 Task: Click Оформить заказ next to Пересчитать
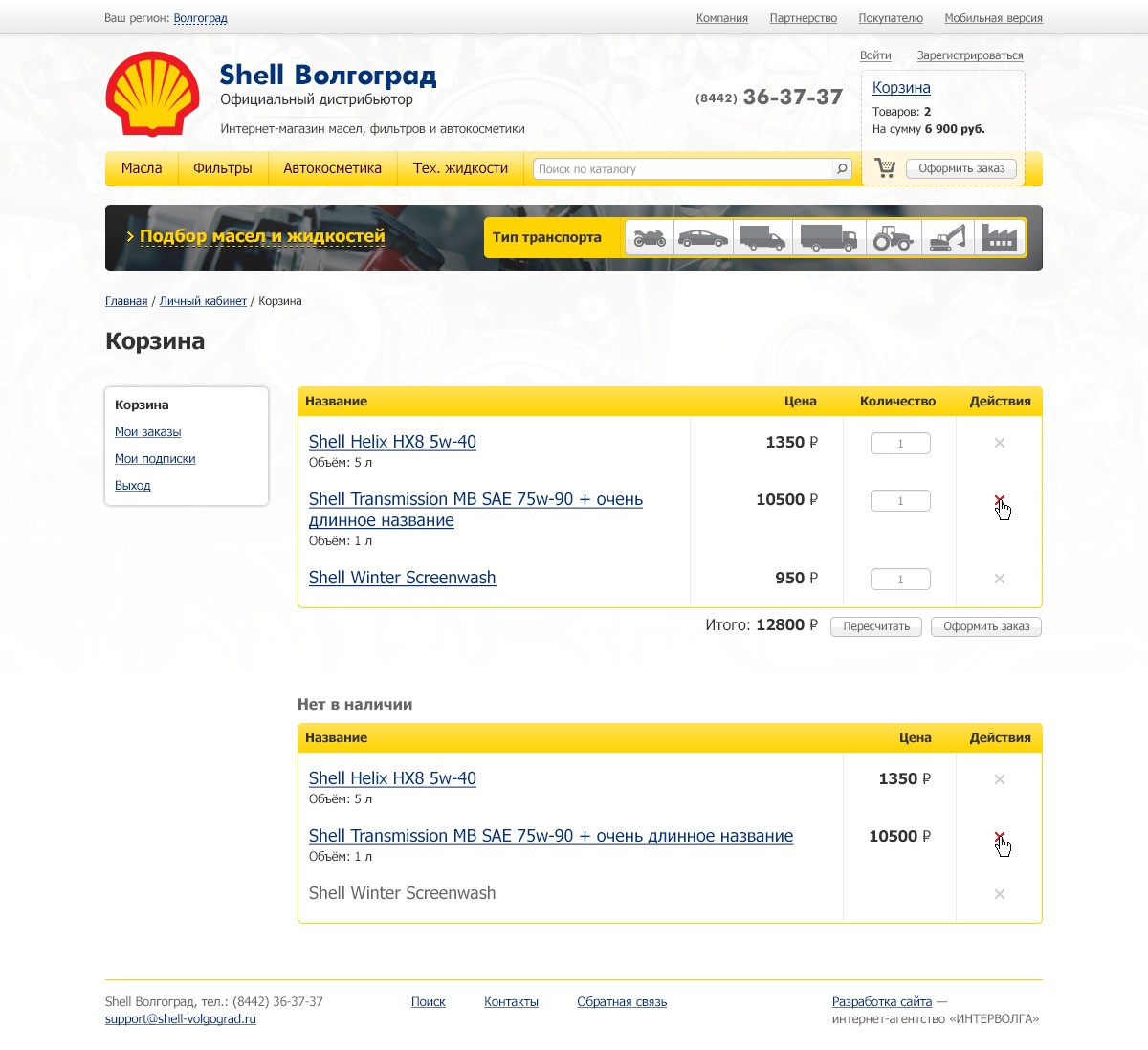pyautogui.click(x=986, y=626)
